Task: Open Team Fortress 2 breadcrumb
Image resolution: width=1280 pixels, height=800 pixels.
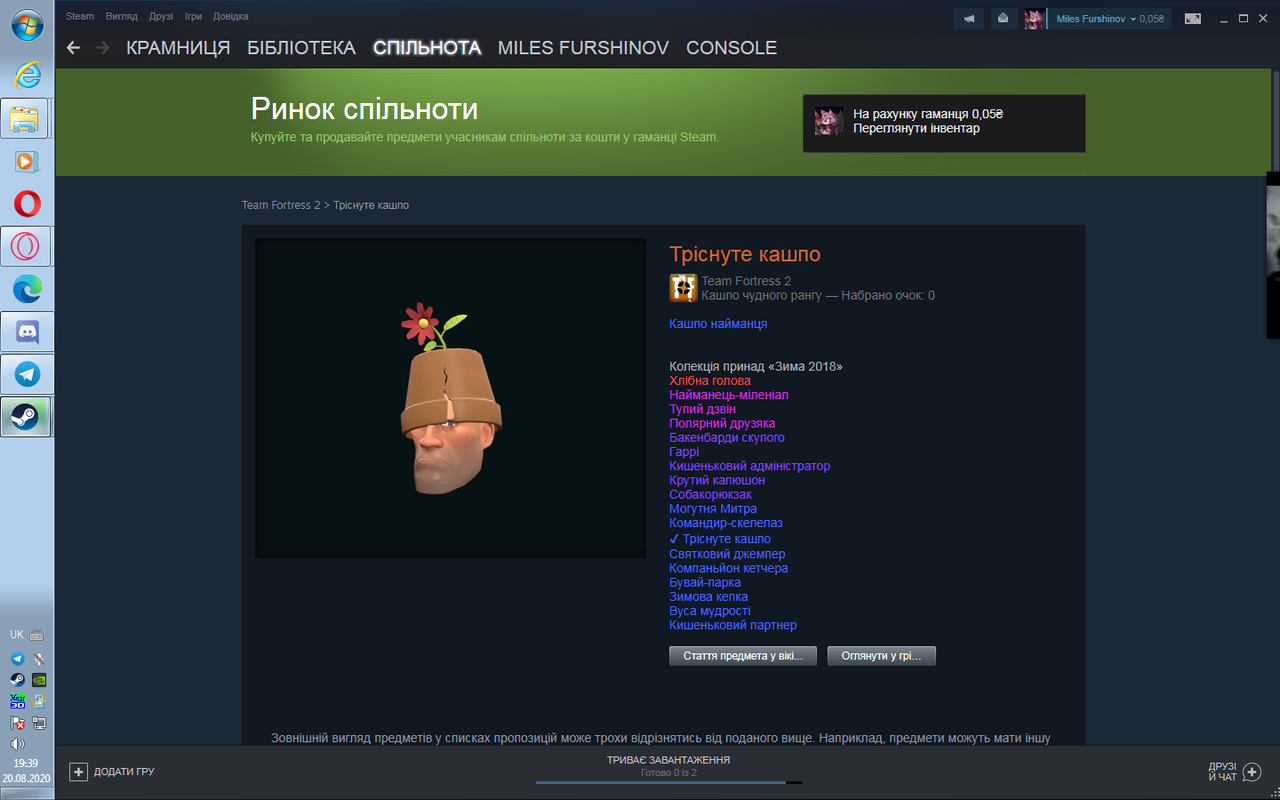Action: point(281,205)
